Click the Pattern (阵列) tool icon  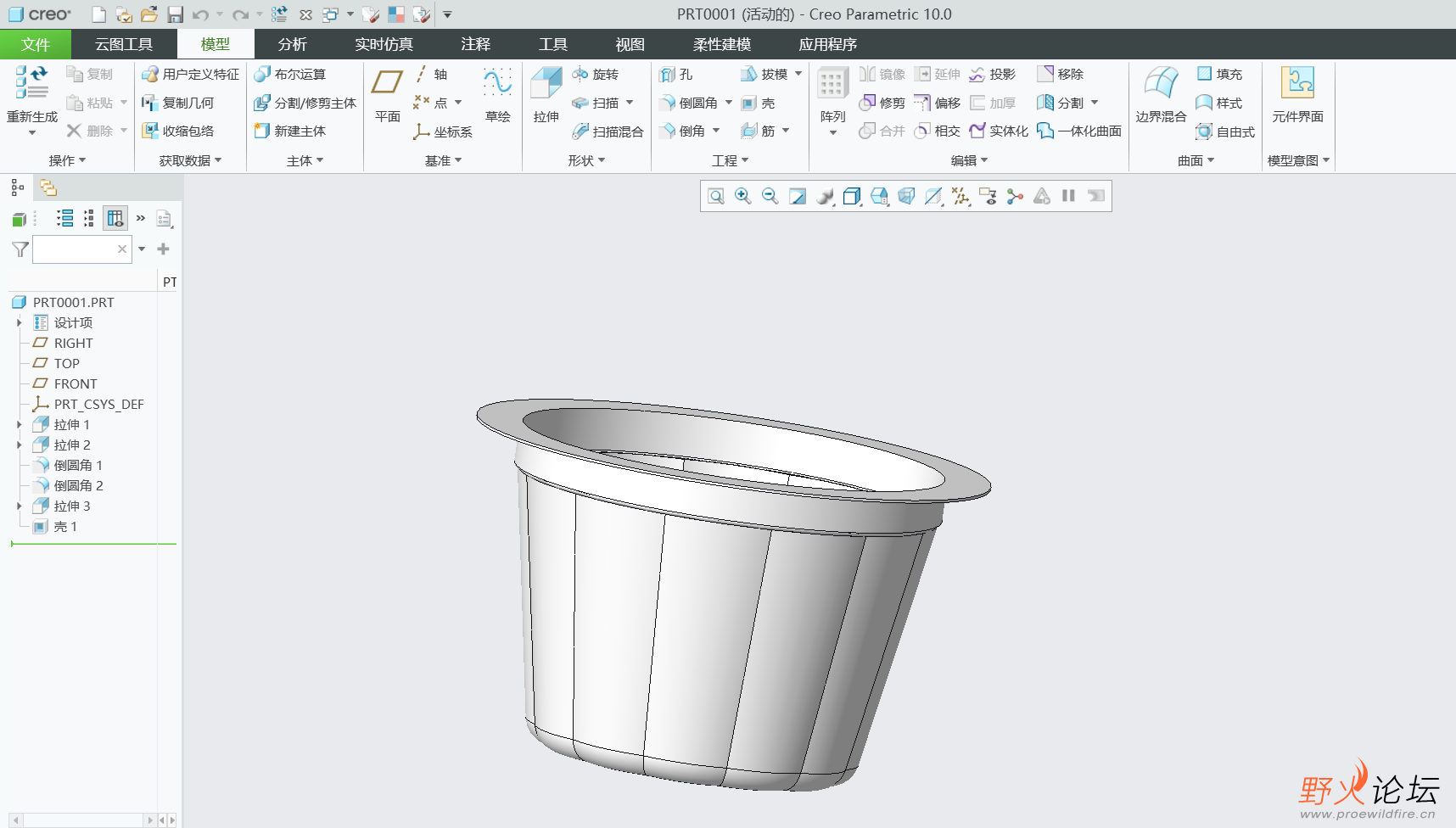pyautogui.click(x=832, y=84)
